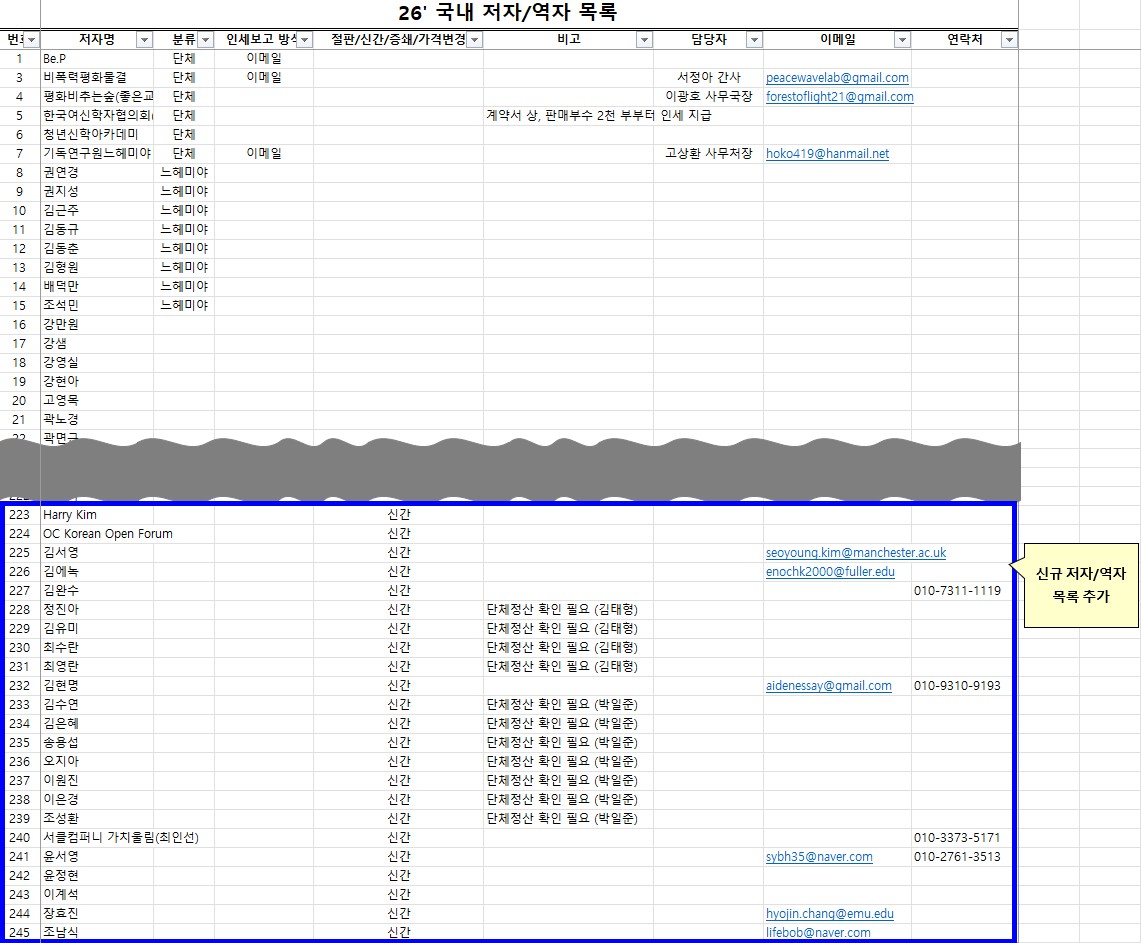Select the cell 청년신학아카데미
This screenshot has width=1141, height=943.
97,135
